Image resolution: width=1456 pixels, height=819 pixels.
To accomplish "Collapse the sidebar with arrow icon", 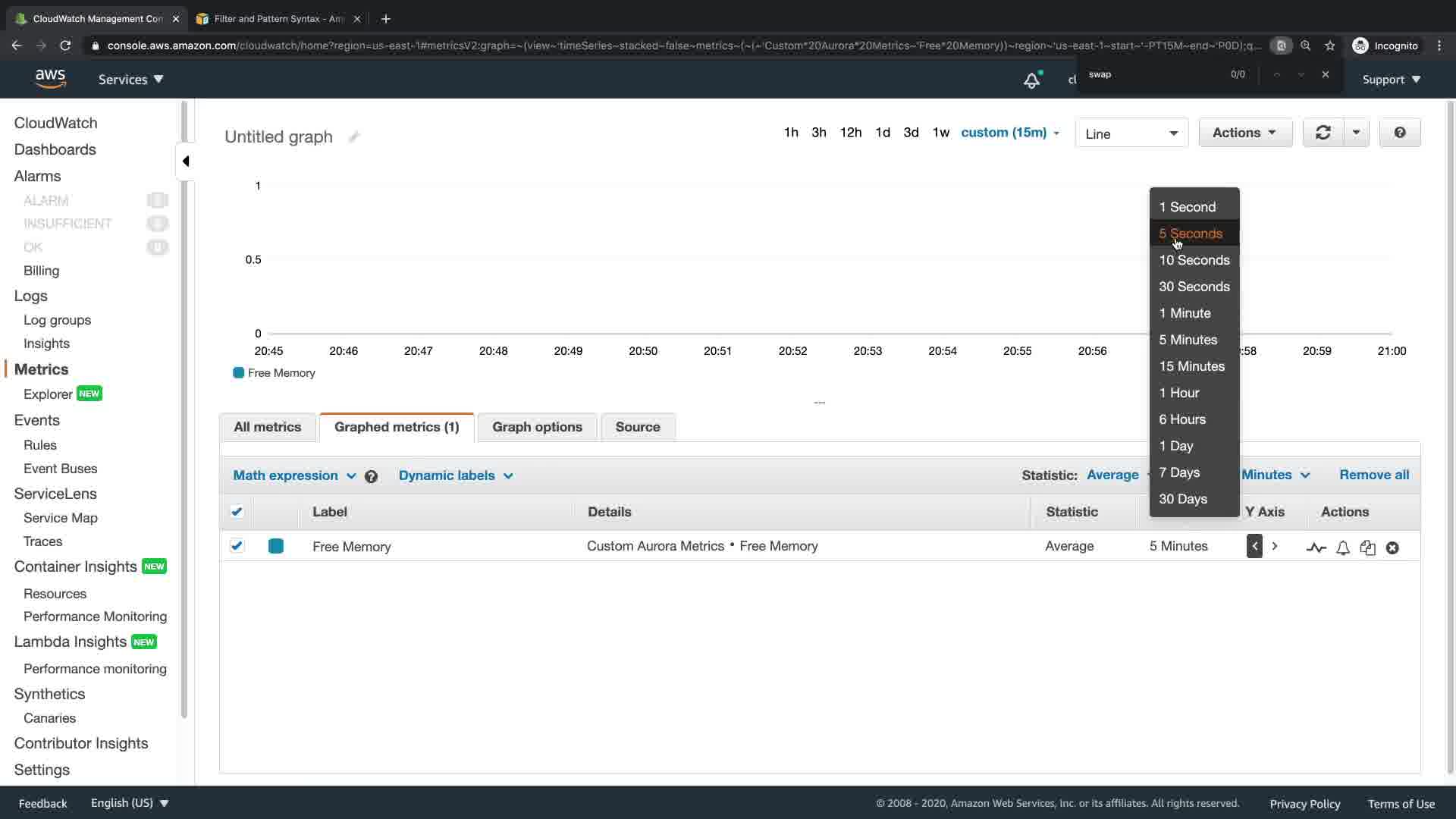I will click(186, 161).
